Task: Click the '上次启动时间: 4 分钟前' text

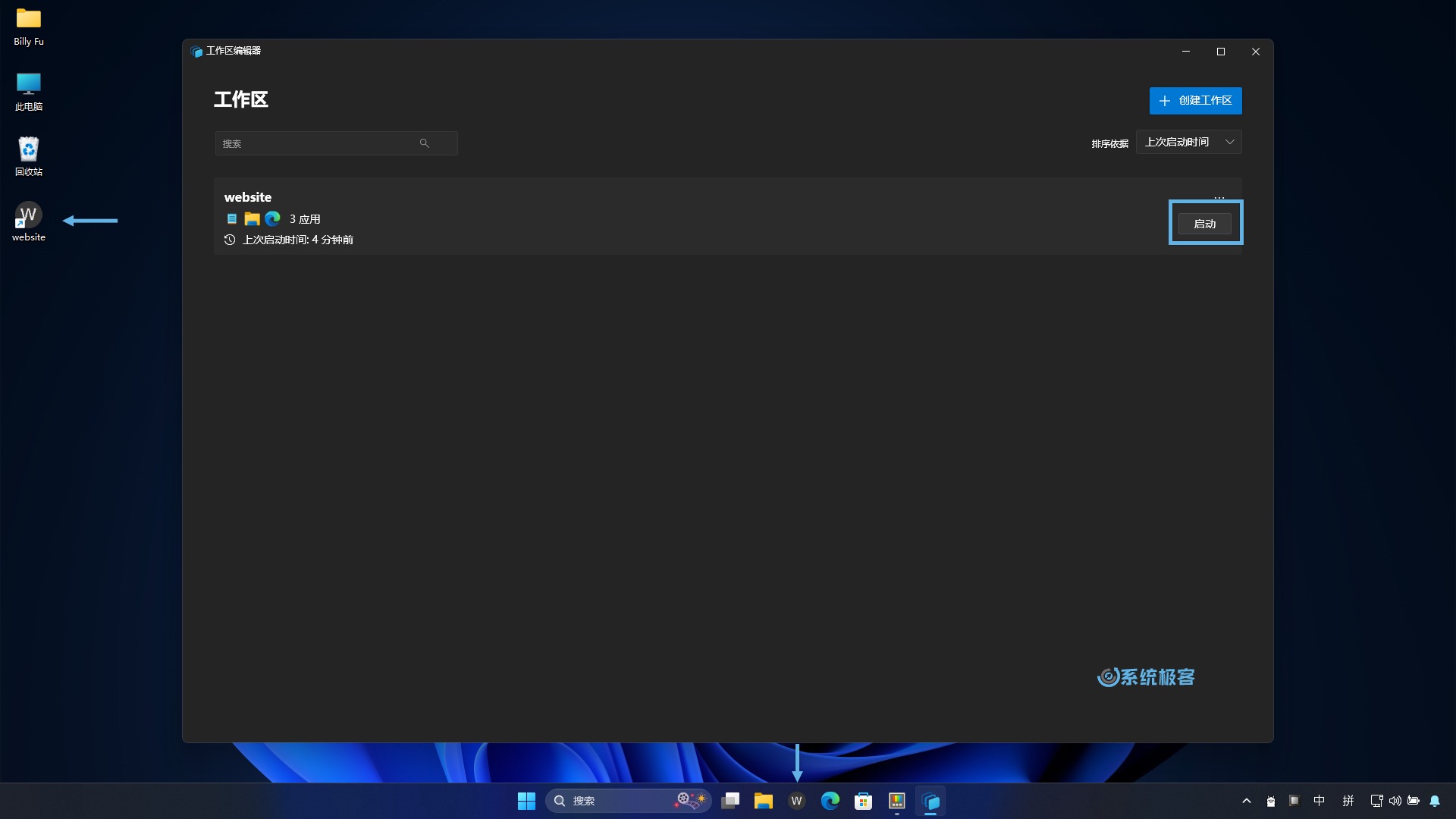Action: 298,240
